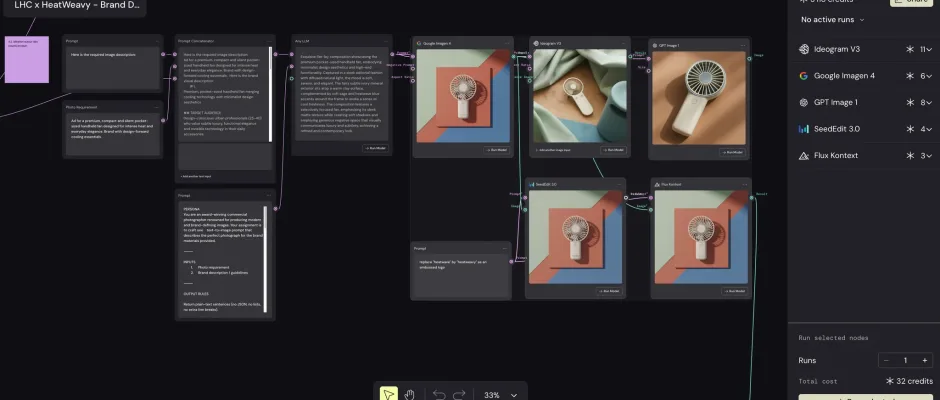Click credit star icon in Ideogram V3 row
940x400 pixels.
pos(909,49)
